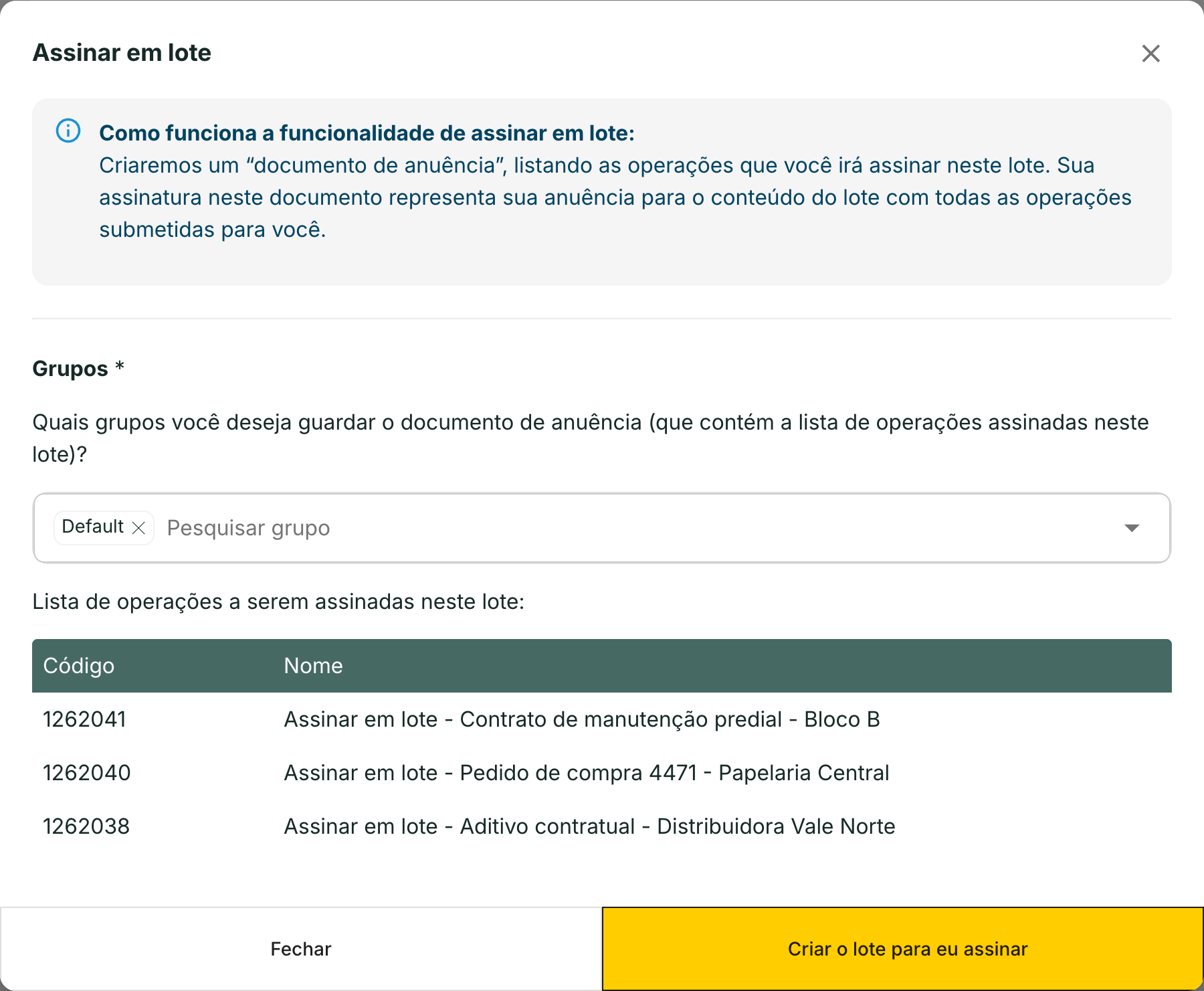The height and width of the screenshot is (991, 1204).
Task: Click the Código column header
Action: click(79, 666)
